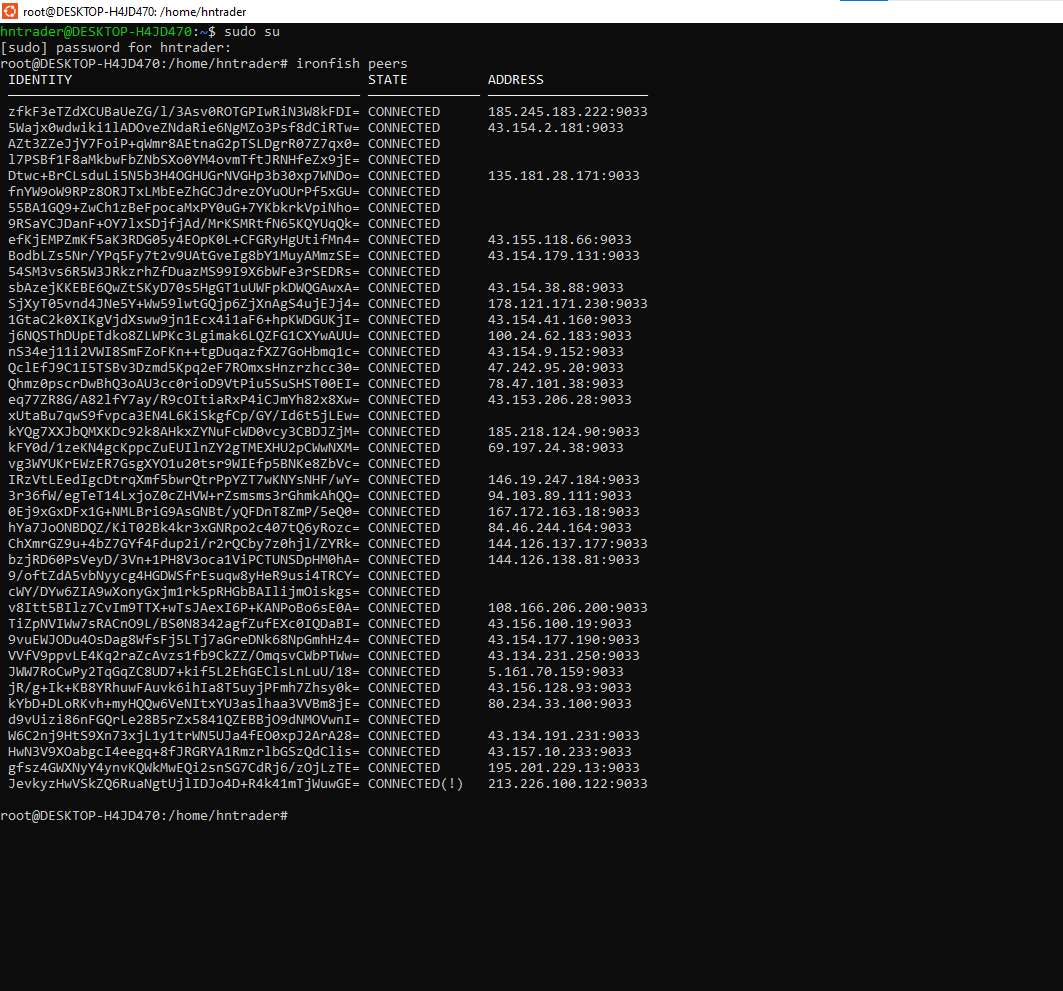The width and height of the screenshot is (1063, 991).
Task: Click identity starting with fnYW9oW9RPz8ORJTx
Action: tap(184, 192)
